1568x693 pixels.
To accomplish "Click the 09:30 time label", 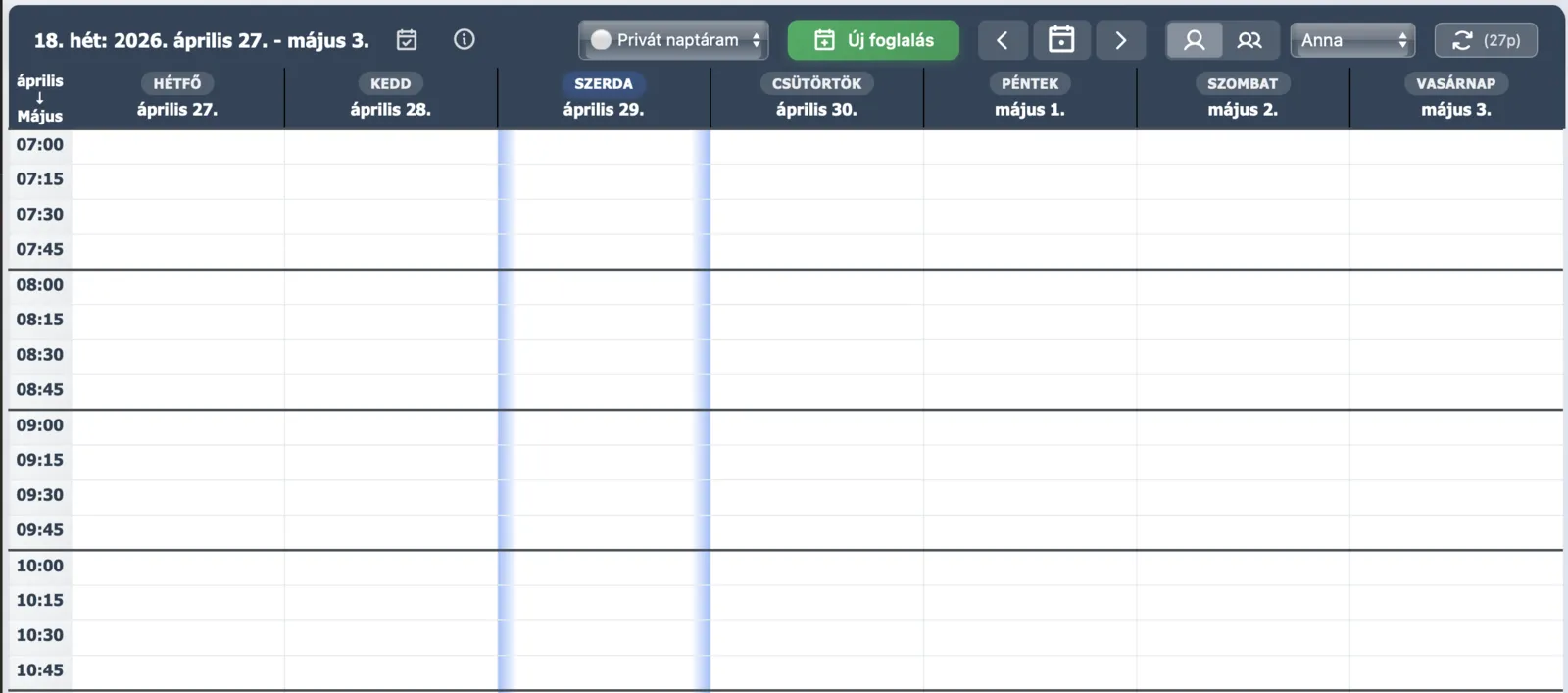I will 40,495.
